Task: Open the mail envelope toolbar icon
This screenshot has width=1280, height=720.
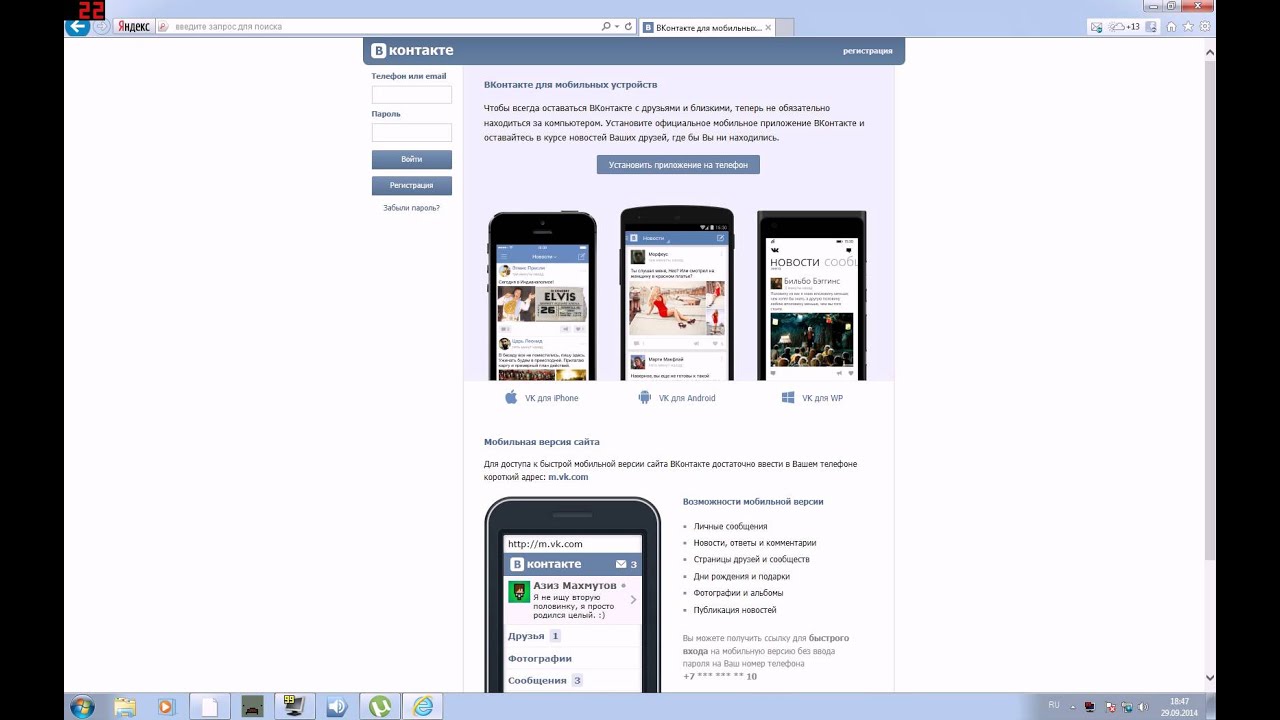Action: click(1096, 27)
